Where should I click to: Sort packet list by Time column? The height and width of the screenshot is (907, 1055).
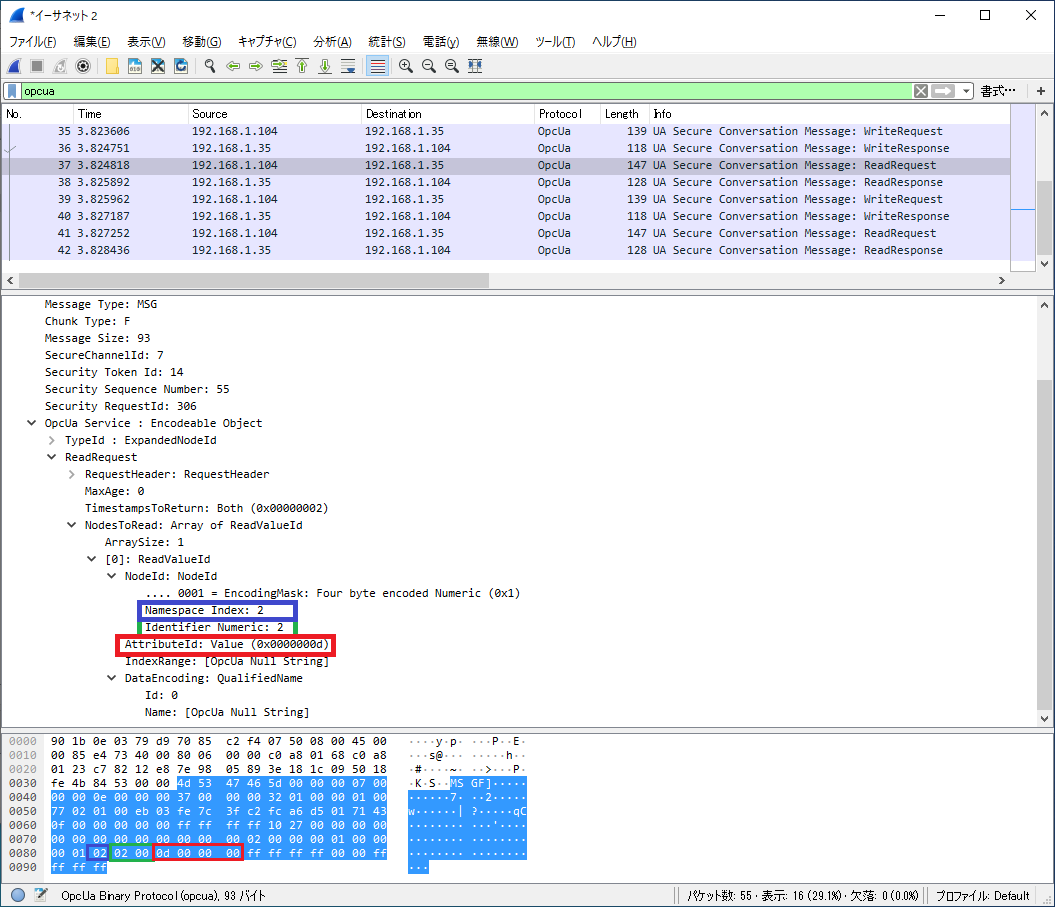pos(131,114)
